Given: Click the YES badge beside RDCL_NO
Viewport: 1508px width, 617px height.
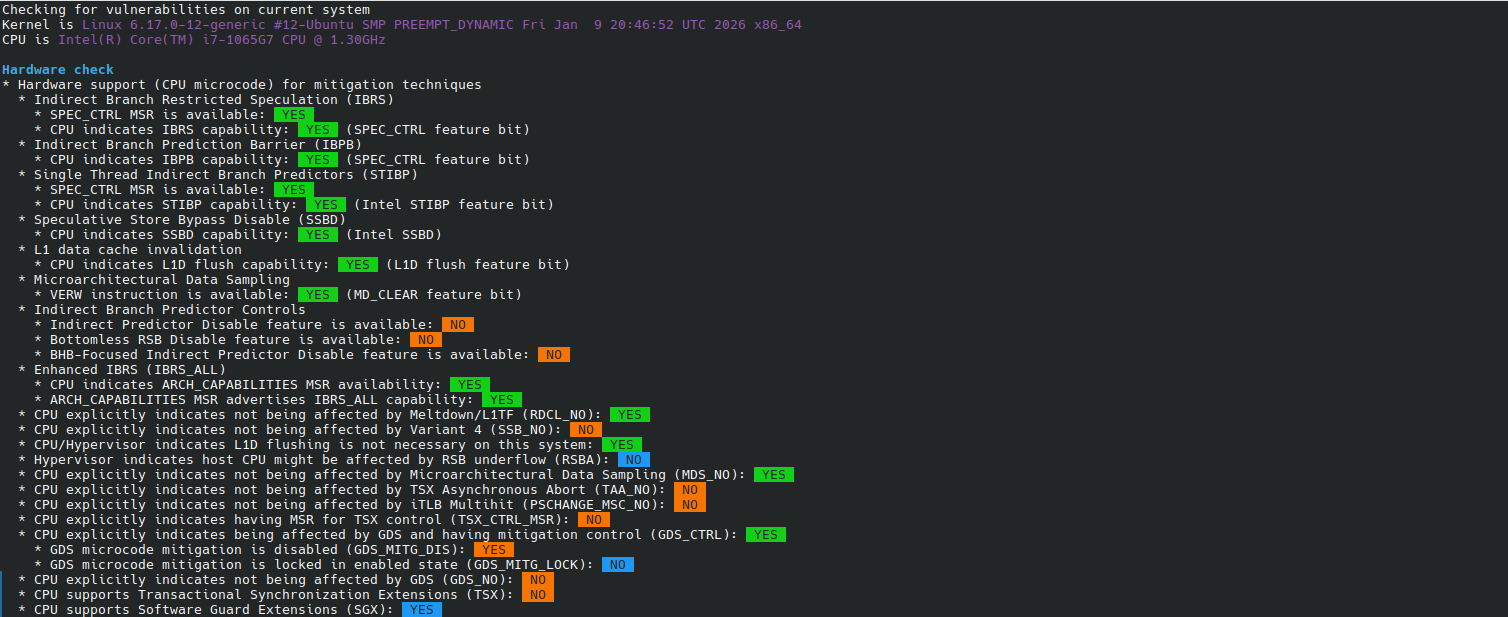Looking at the screenshot, I should (x=629, y=415).
